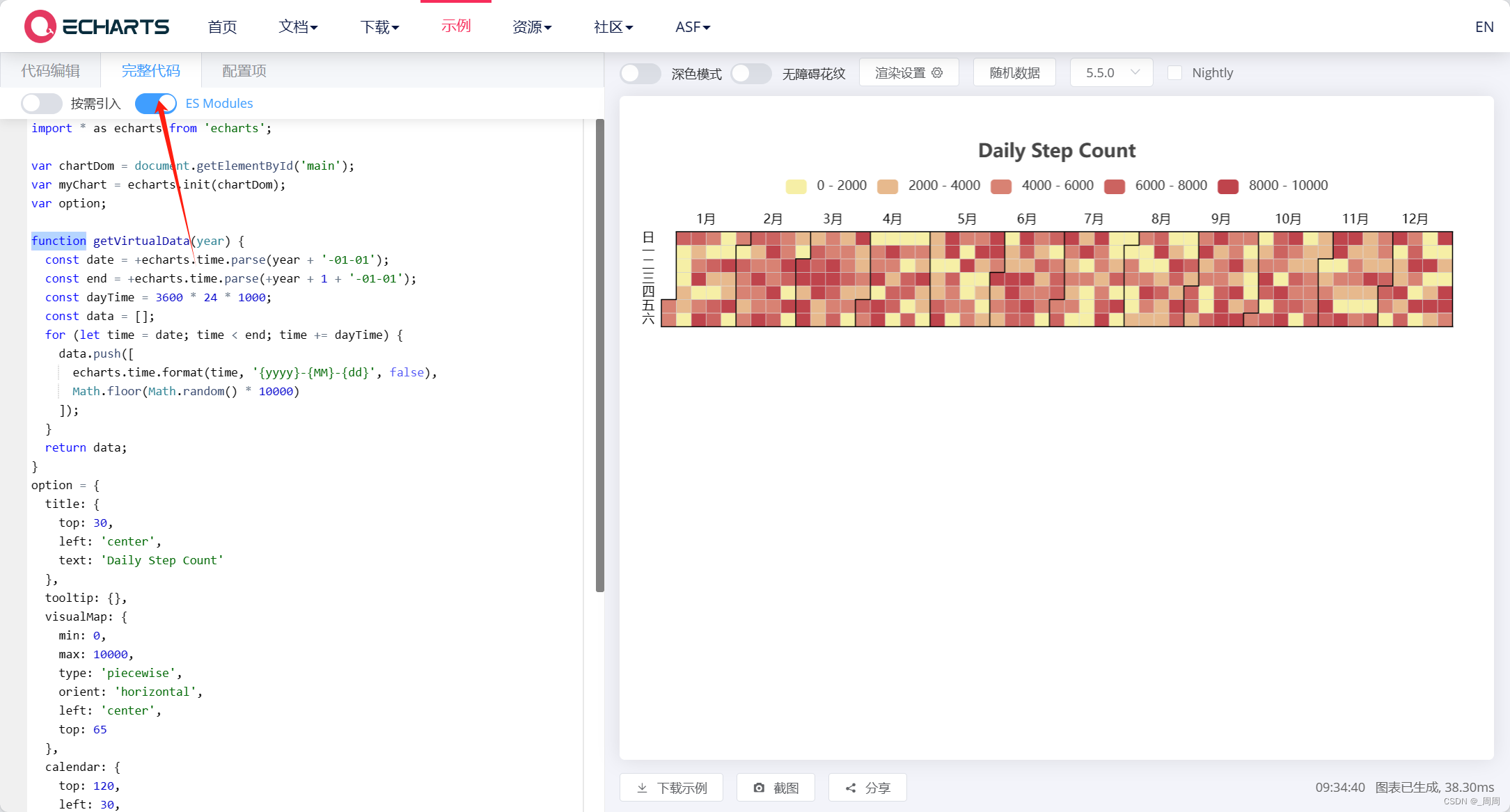1510x812 pixels.
Task: Toggle the 8000 - 10000 legend item
Action: (1228, 186)
